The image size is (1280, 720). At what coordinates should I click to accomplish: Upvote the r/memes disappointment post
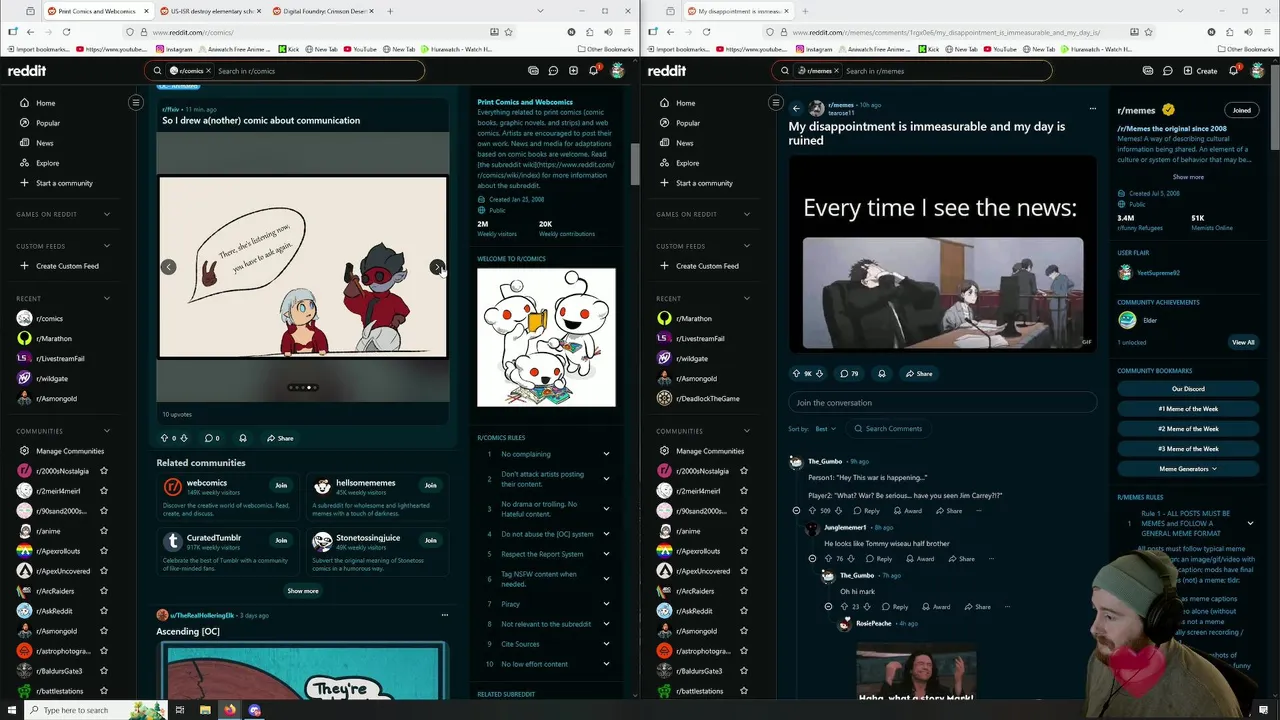click(797, 374)
